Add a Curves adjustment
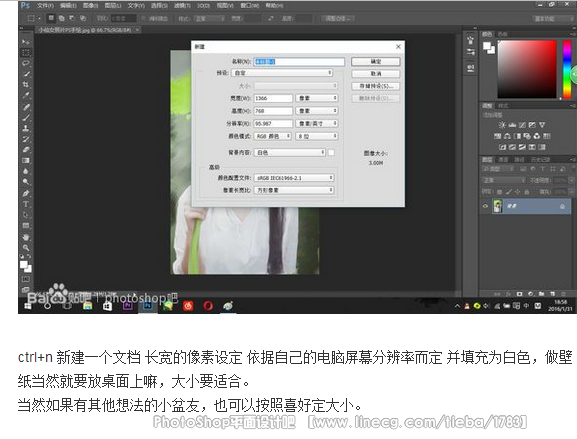This screenshot has height=439, width=577. 522,125
